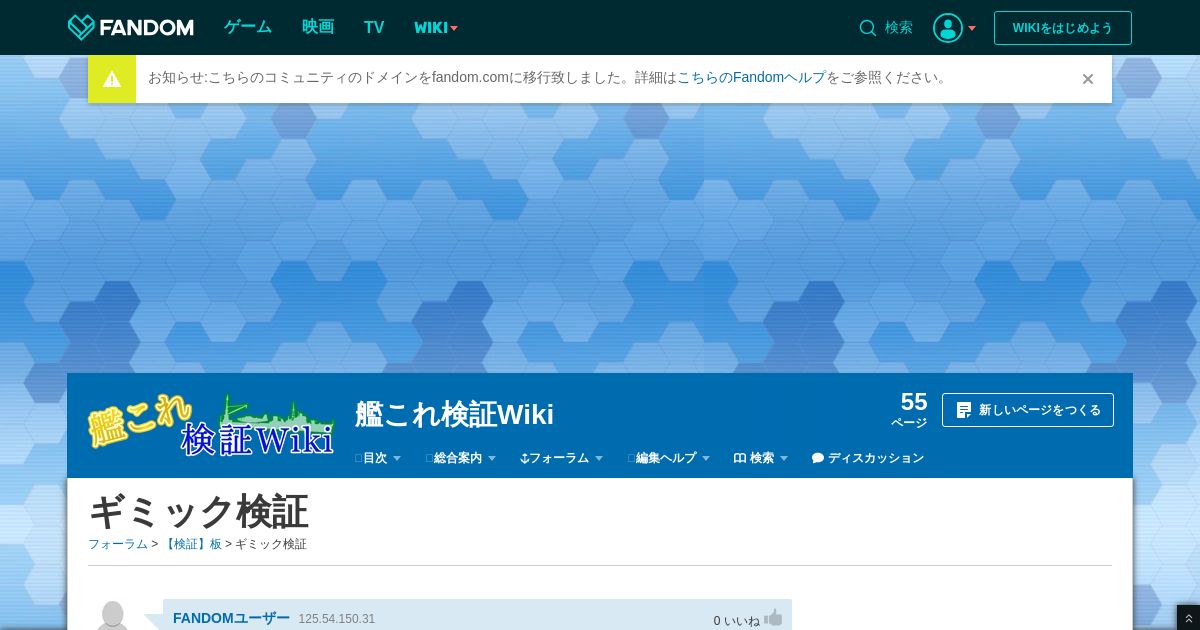This screenshot has height=630, width=1200.
Task: Open the 艦これ検証Wiki logo image
Action: click(211, 425)
